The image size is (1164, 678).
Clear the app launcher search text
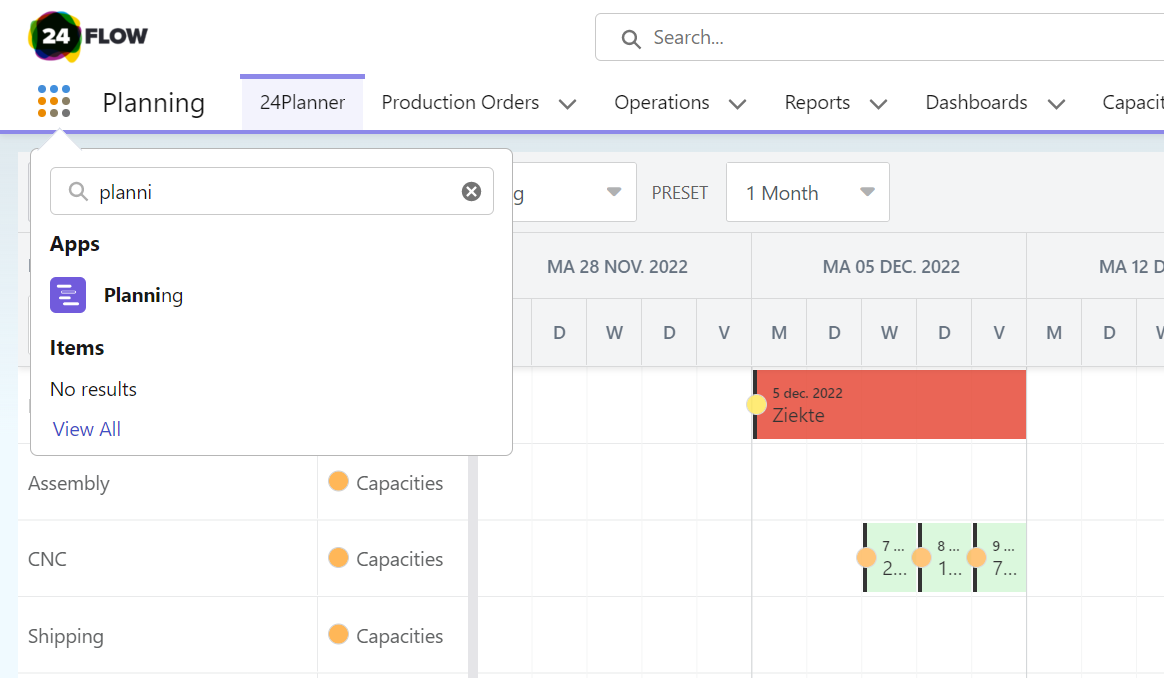(x=471, y=192)
